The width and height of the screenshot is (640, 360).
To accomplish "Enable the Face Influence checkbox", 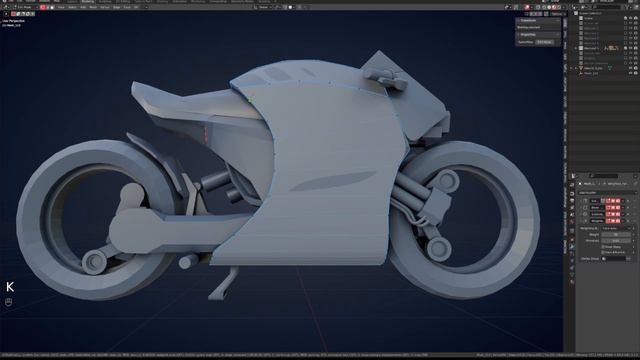I will click(603, 252).
